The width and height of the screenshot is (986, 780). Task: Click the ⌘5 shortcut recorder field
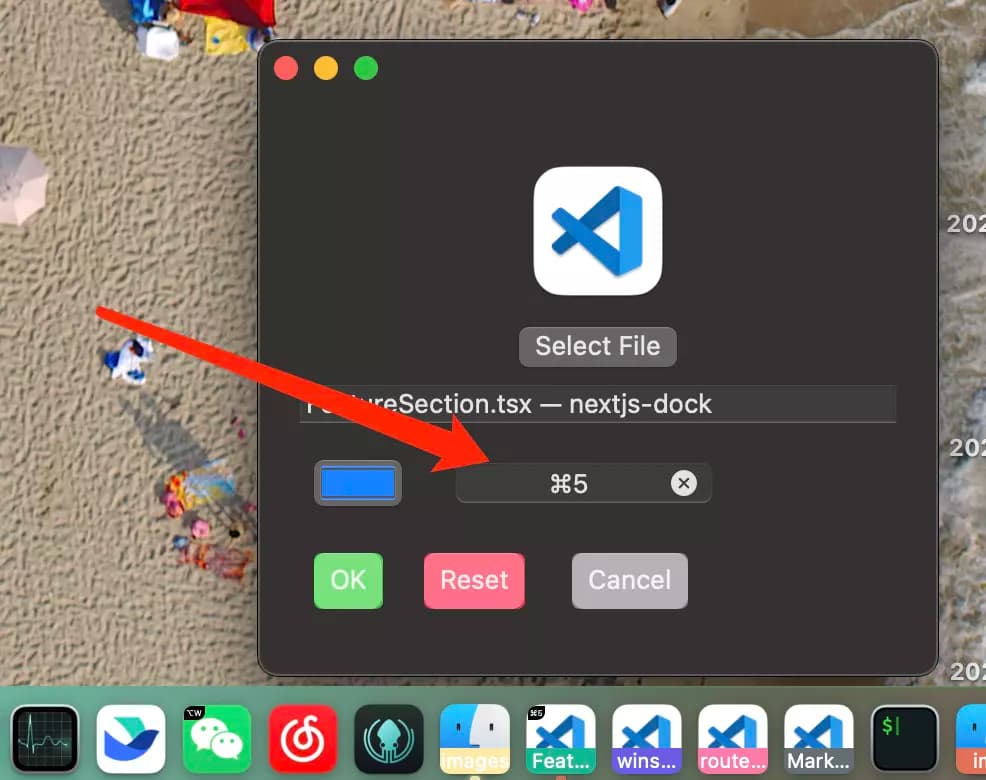point(584,483)
